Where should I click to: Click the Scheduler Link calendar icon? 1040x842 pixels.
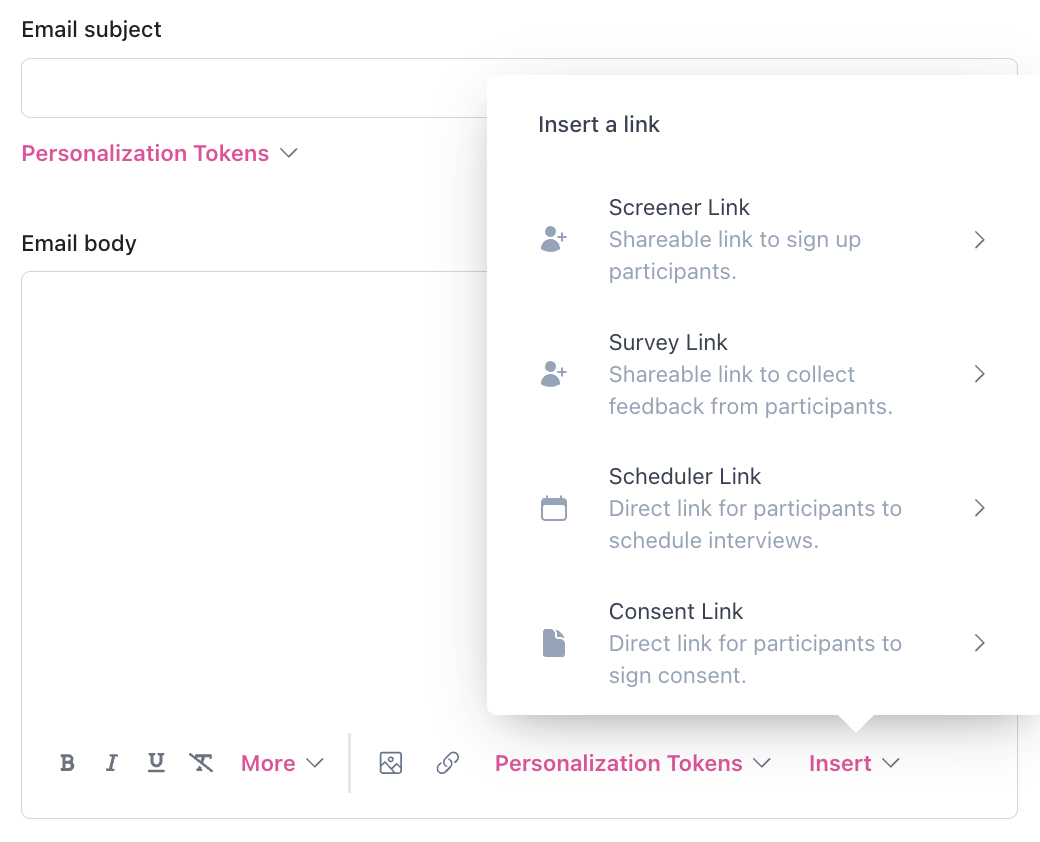click(553, 508)
